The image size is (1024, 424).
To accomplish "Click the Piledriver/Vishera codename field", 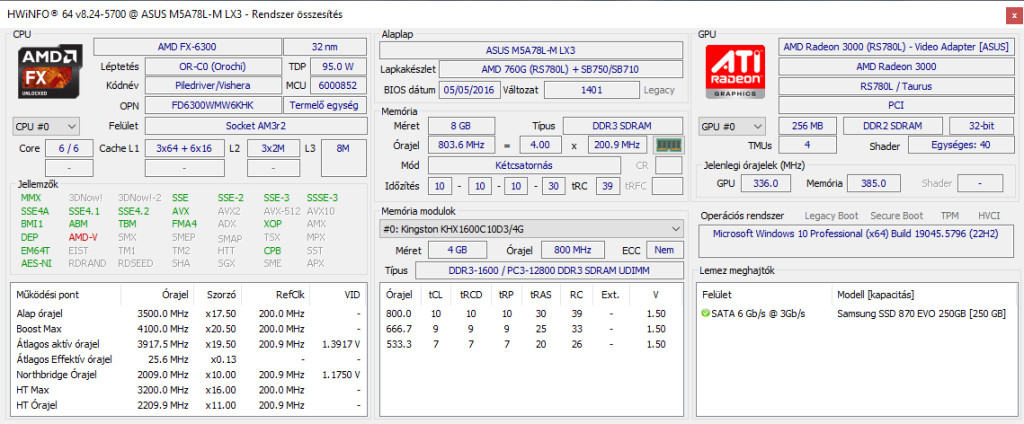I will [213, 86].
